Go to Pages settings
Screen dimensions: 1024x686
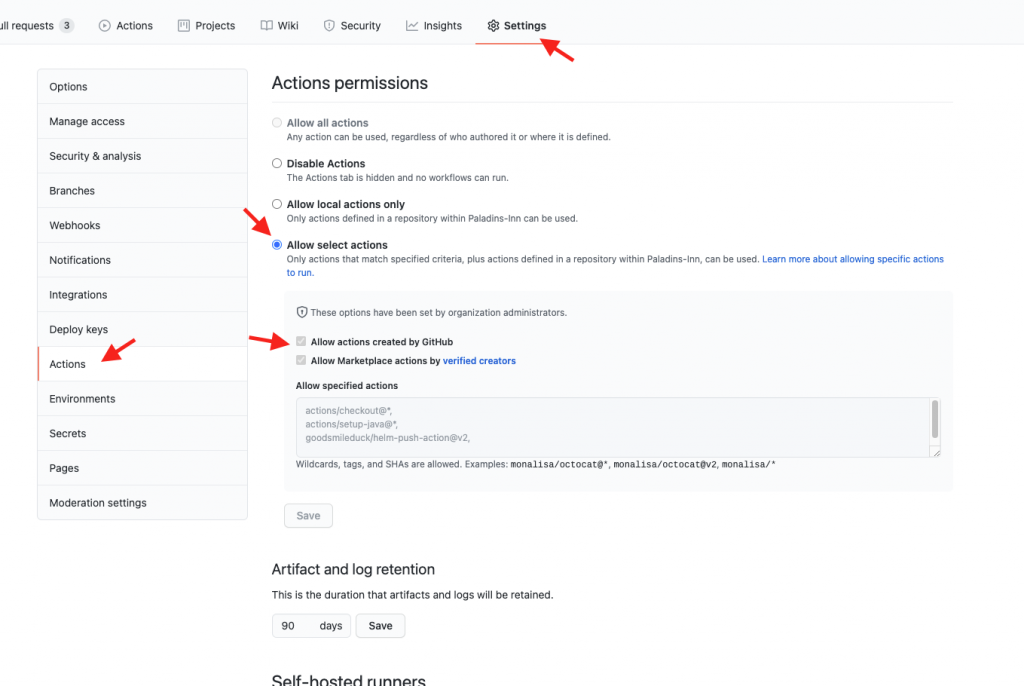(142, 468)
